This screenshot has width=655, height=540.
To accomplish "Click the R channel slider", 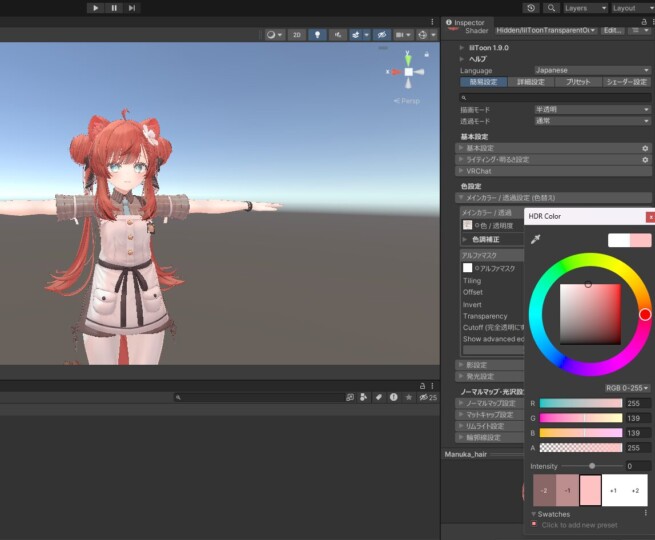I will [x=581, y=403].
